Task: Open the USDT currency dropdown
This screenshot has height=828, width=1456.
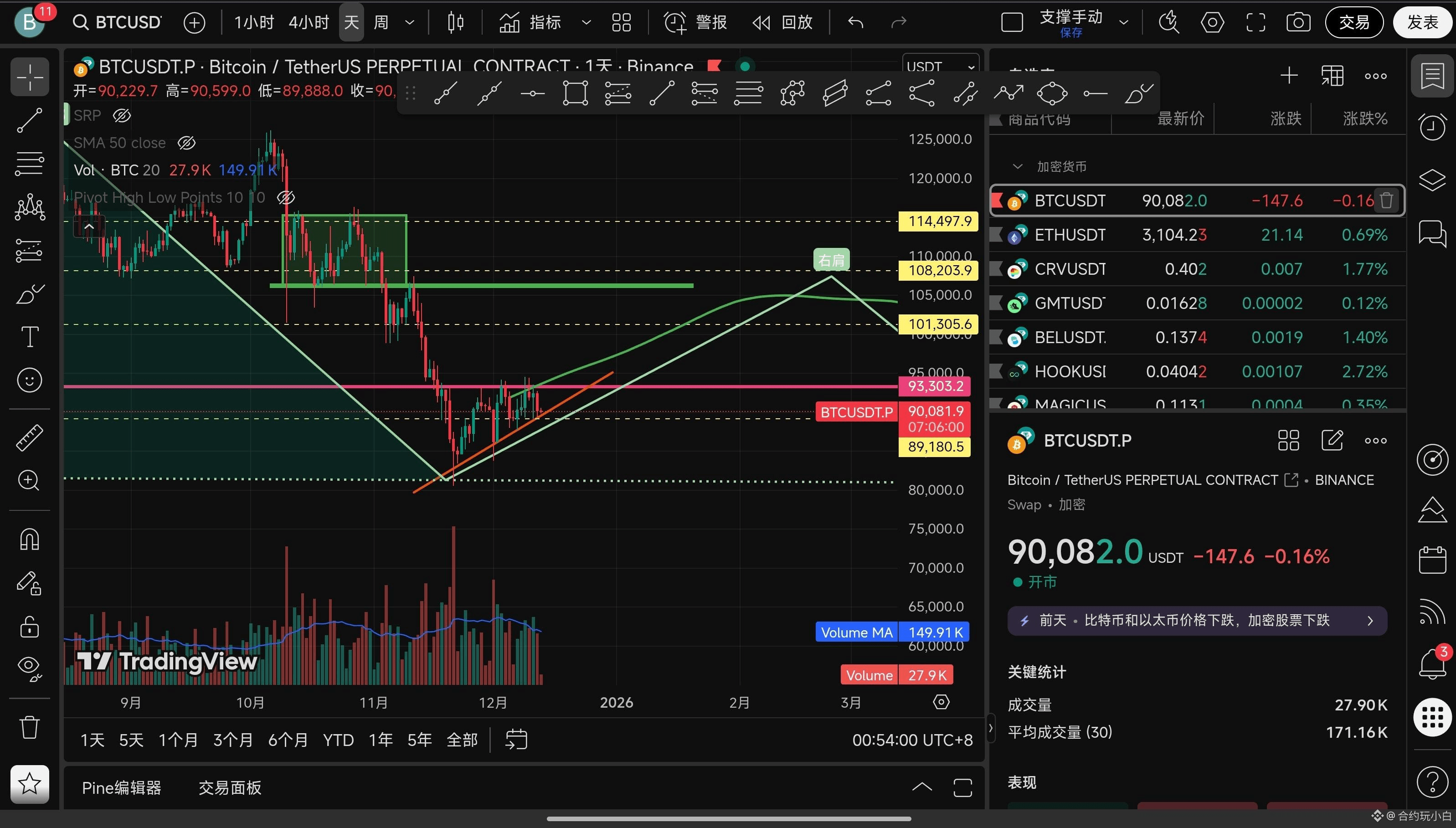Action: [x=941, y=67]
